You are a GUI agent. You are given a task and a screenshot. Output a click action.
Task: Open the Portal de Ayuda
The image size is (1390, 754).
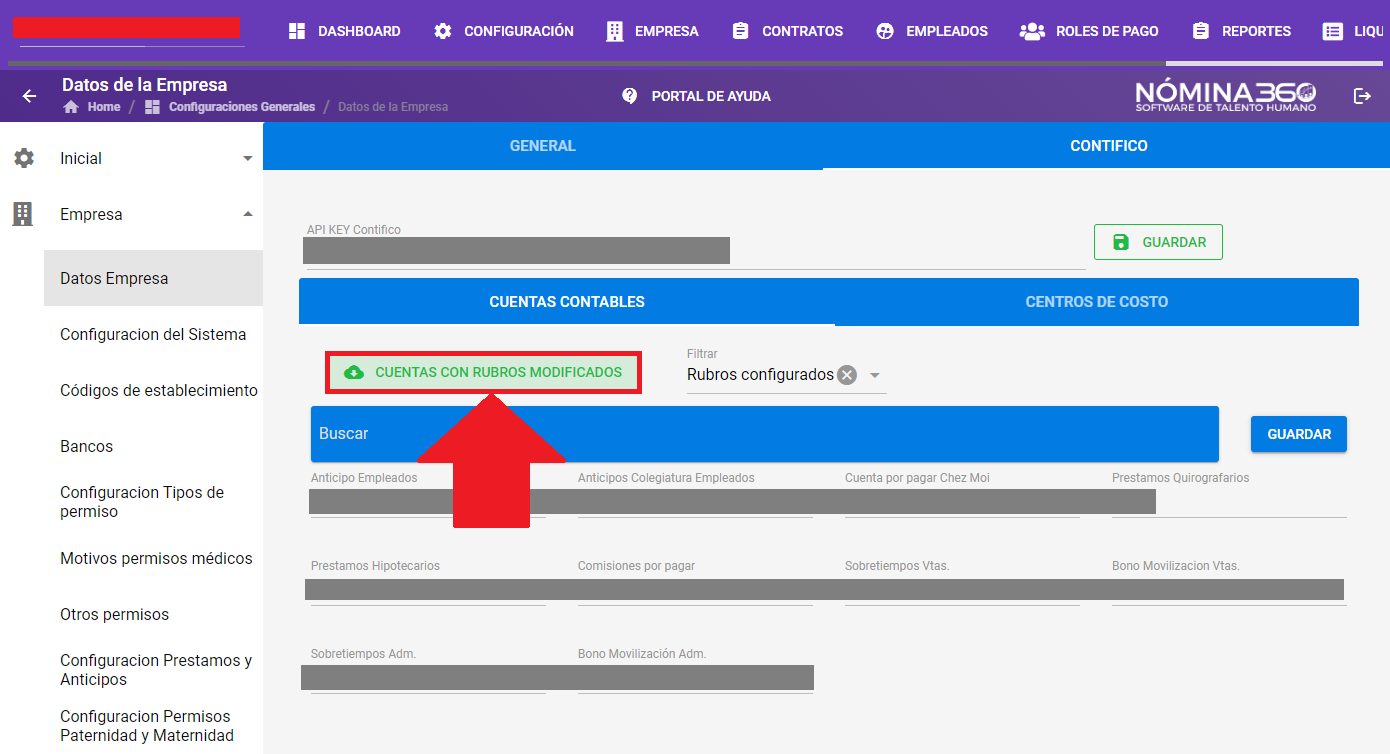click(696, 96)
